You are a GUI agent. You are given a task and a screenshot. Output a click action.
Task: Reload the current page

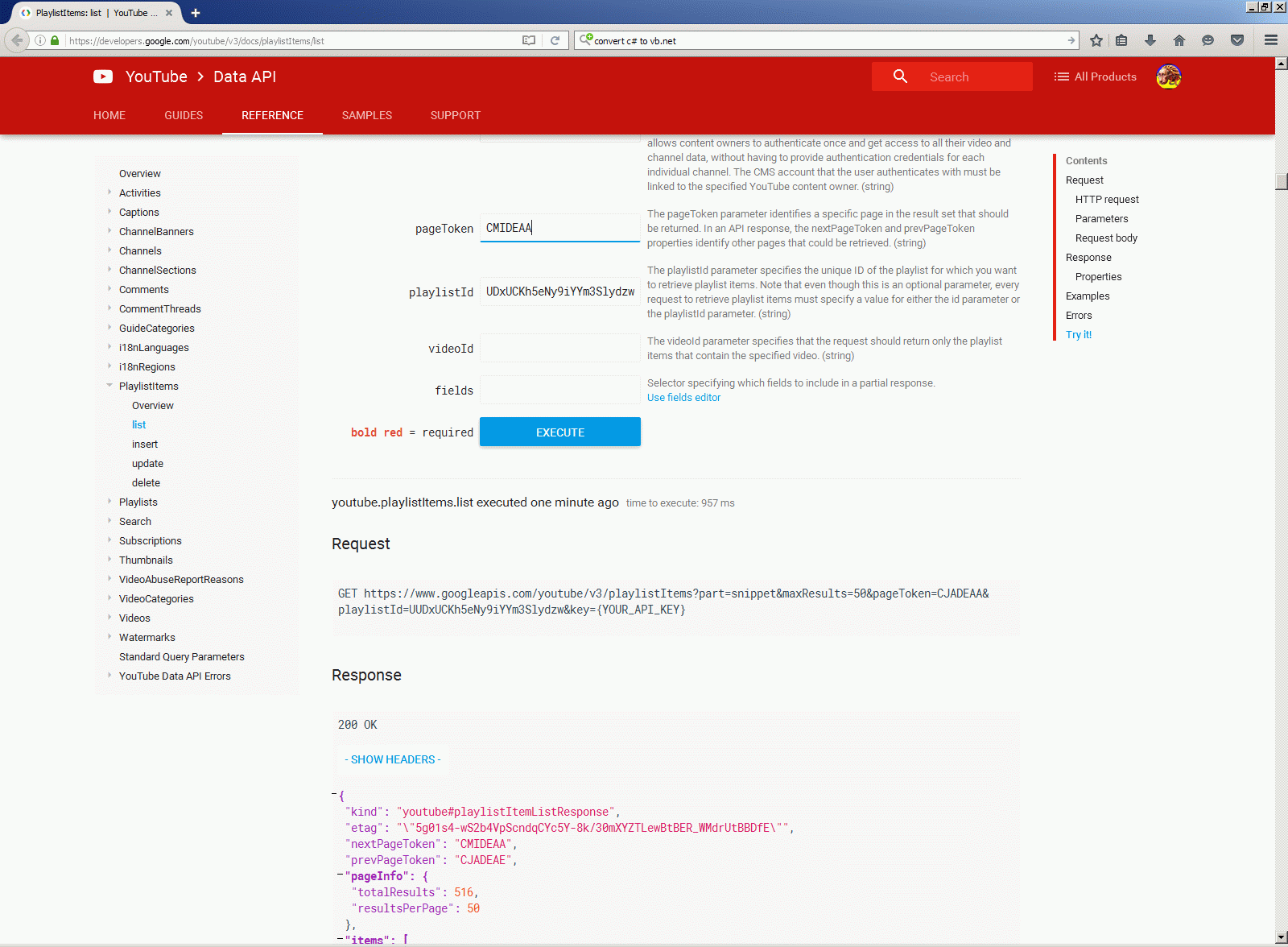(x=555, y=40)
